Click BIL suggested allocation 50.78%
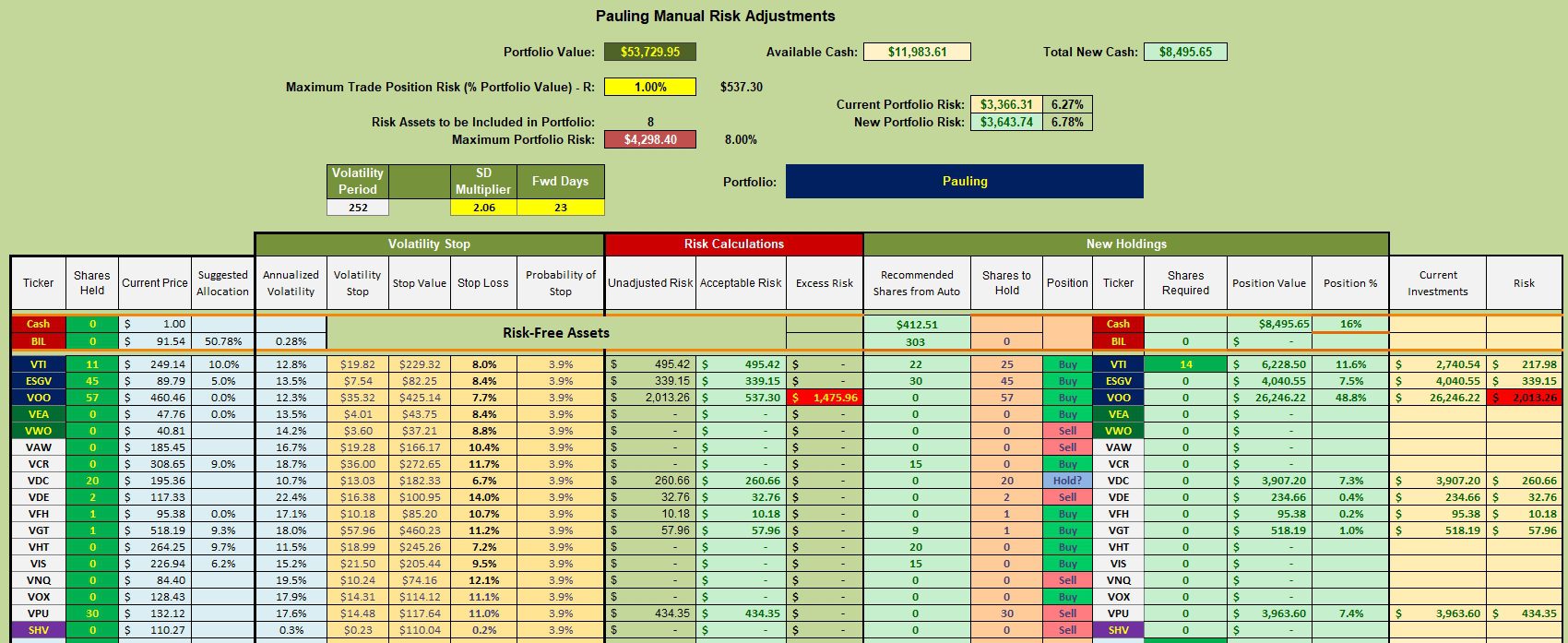 point(222,341)
